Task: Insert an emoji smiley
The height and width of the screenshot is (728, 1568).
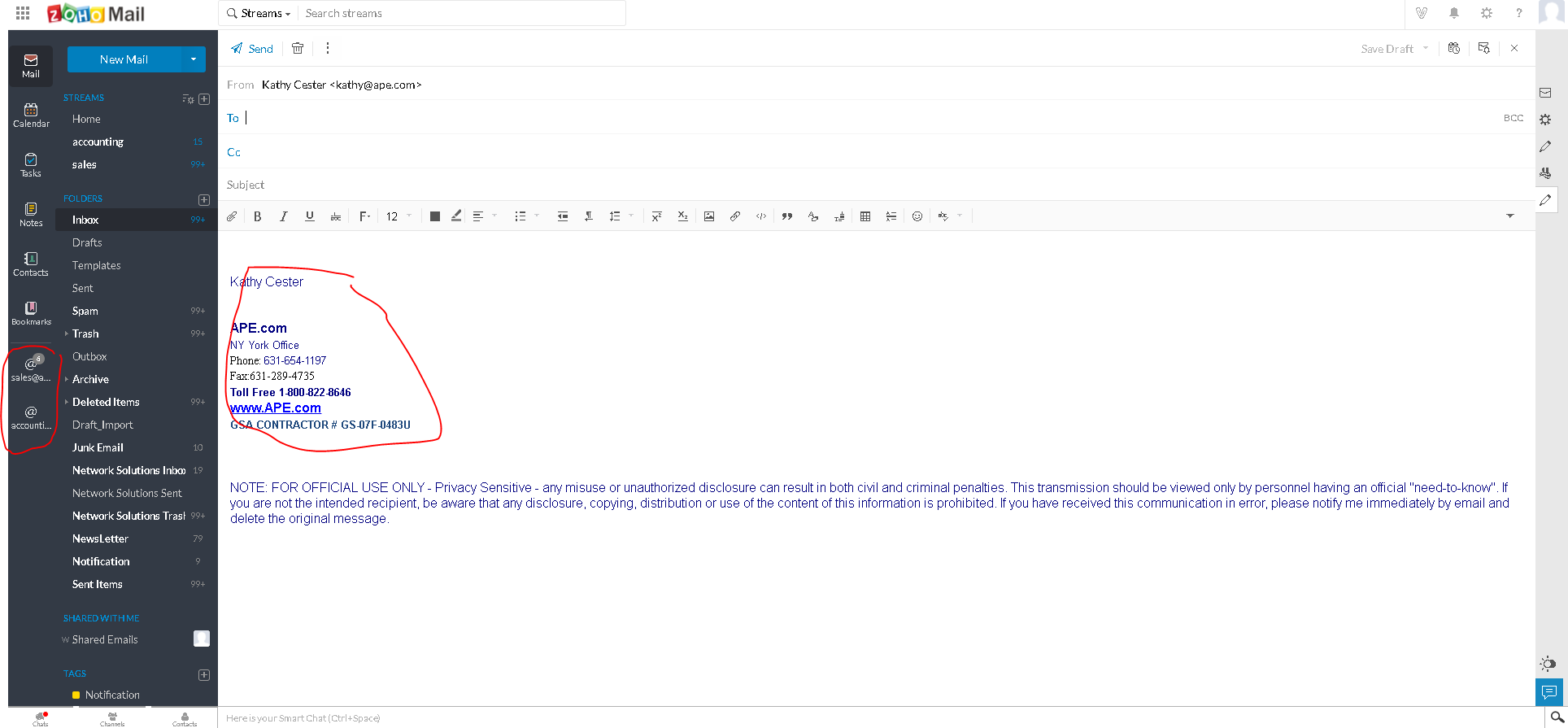Action: point(917,216)
